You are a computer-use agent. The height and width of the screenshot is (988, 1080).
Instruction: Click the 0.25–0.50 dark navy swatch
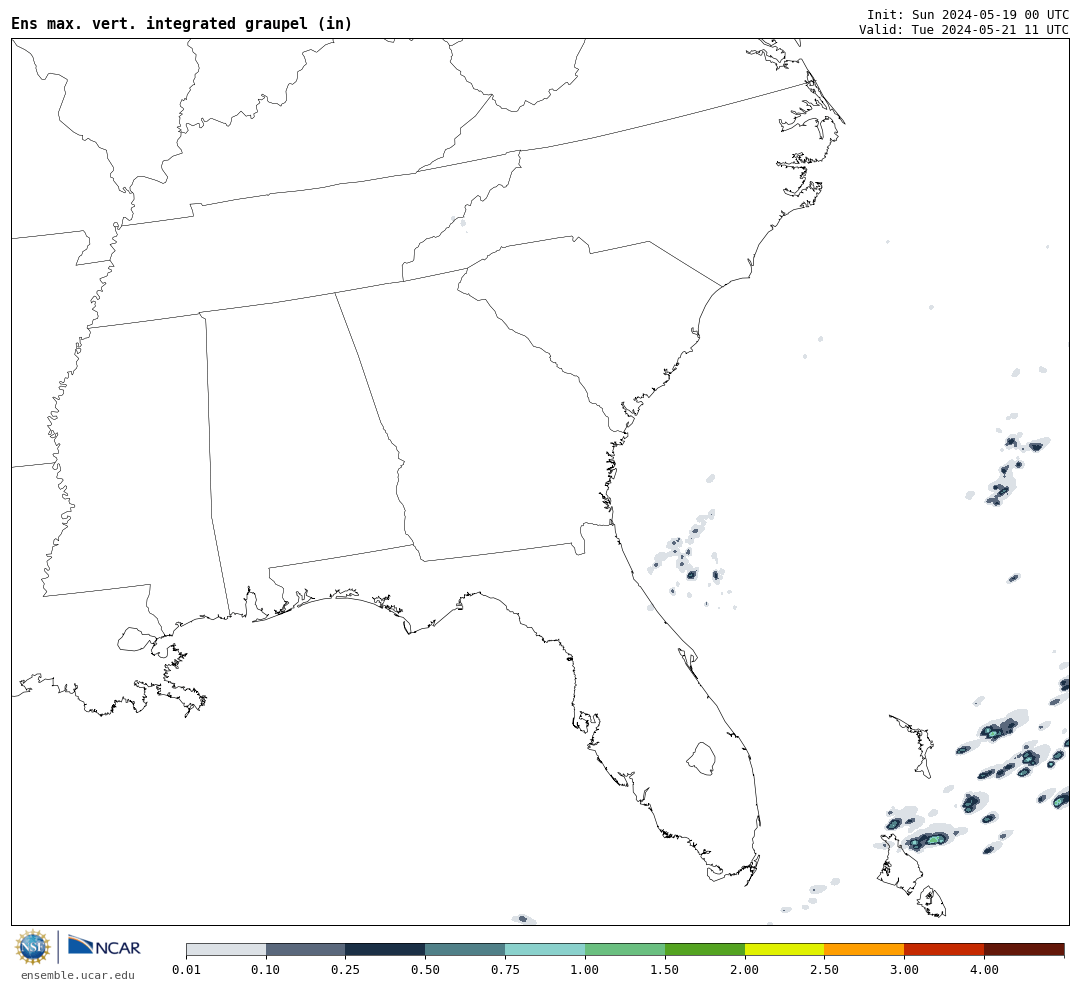pos(385,949)
